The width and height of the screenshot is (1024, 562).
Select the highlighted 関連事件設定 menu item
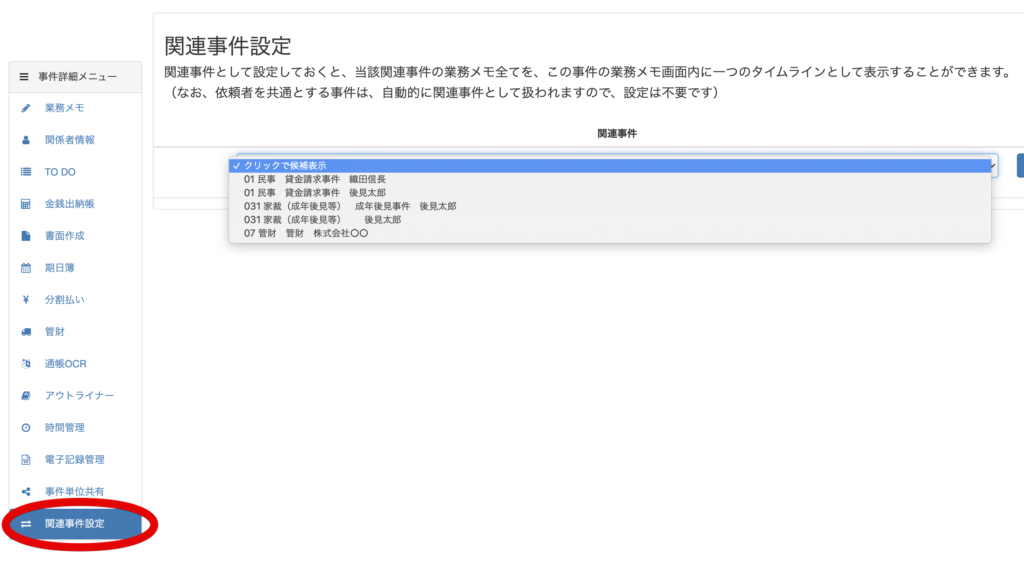(x=74, y=523)
